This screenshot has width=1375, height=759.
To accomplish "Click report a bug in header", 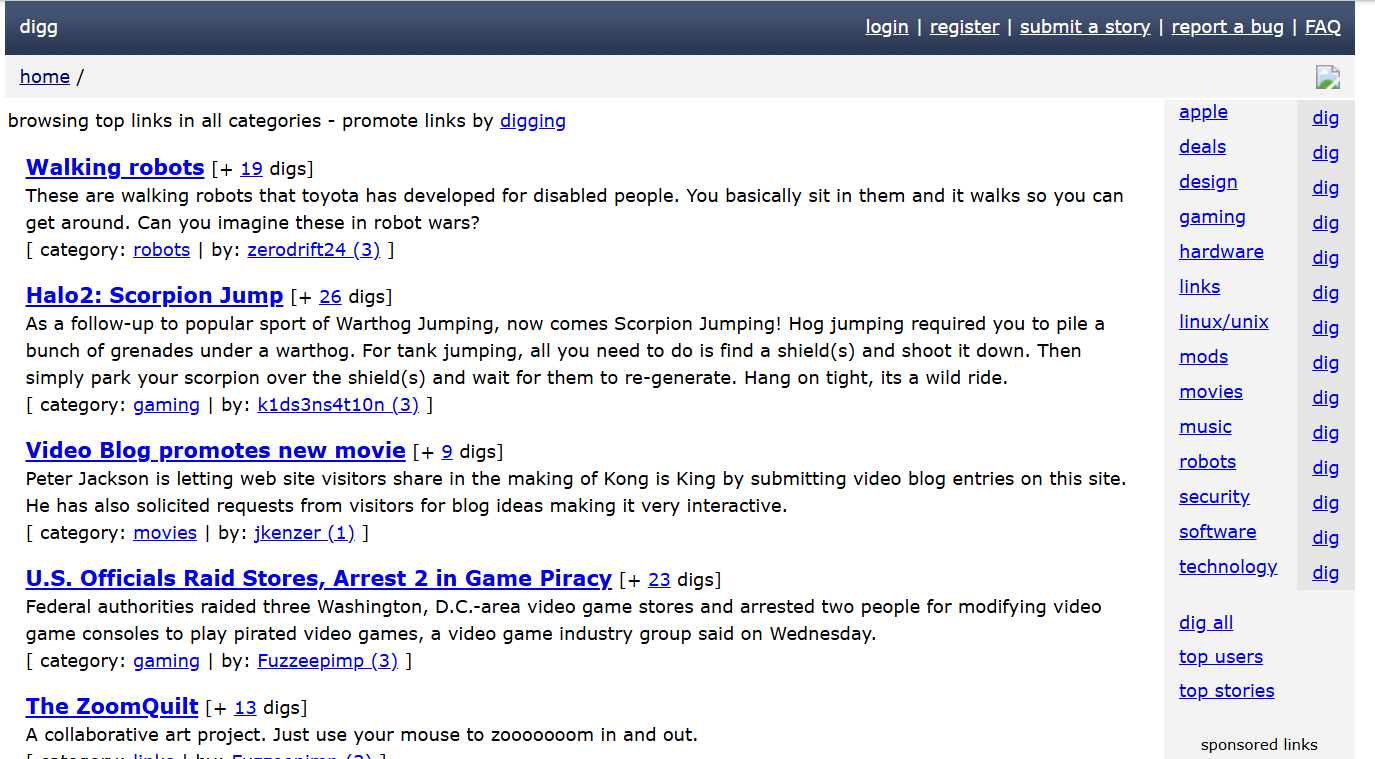I will coord(1227,27).
